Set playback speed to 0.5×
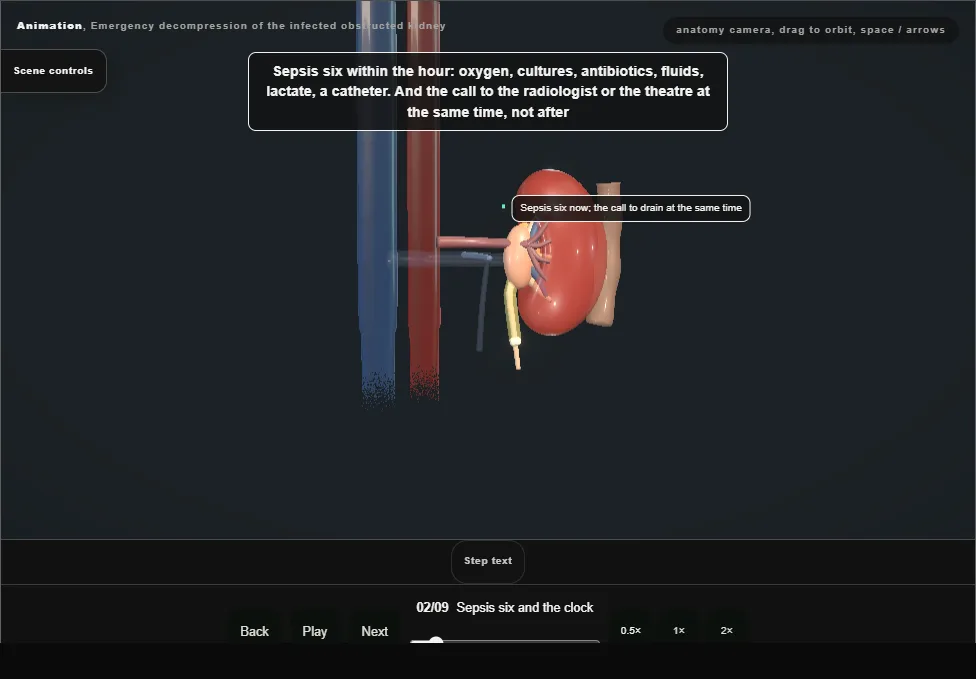 coord(631,630)
